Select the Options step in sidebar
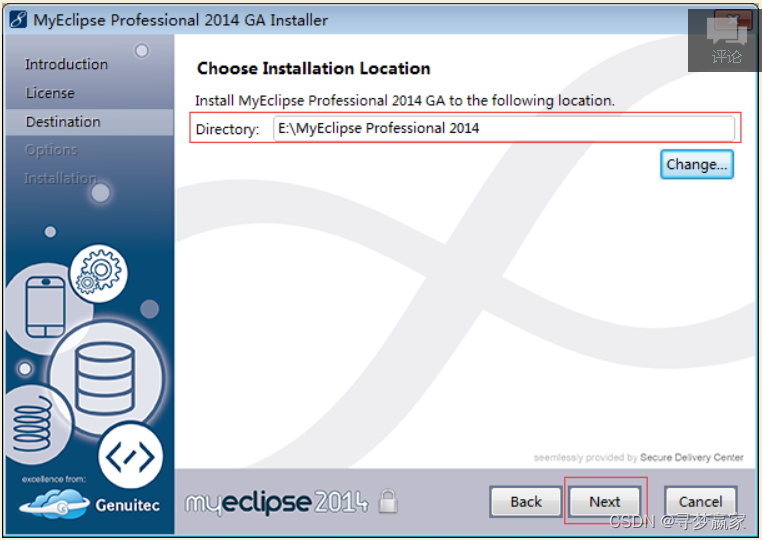 51,150
